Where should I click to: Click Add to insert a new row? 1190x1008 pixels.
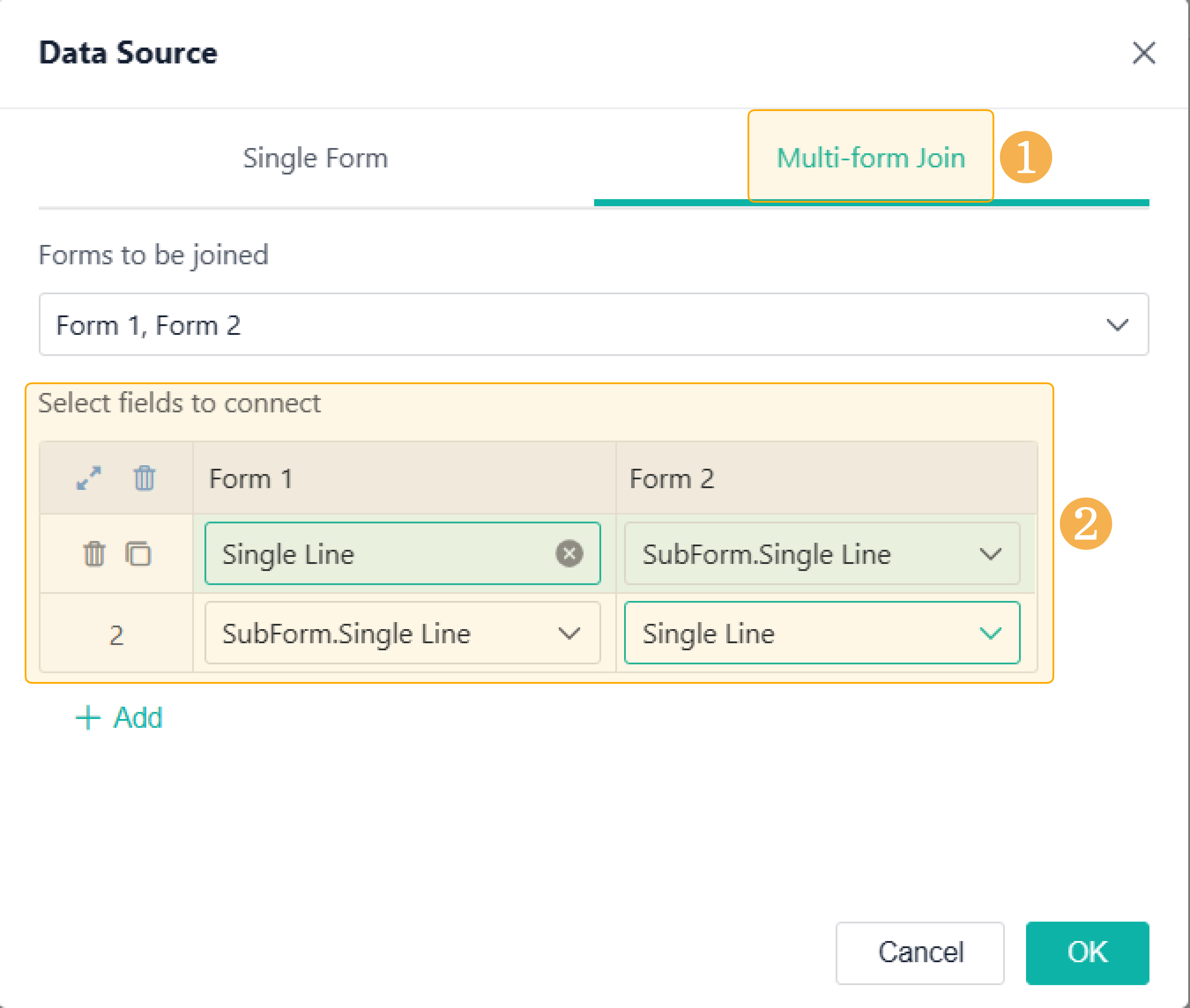[x=138, y=718]
